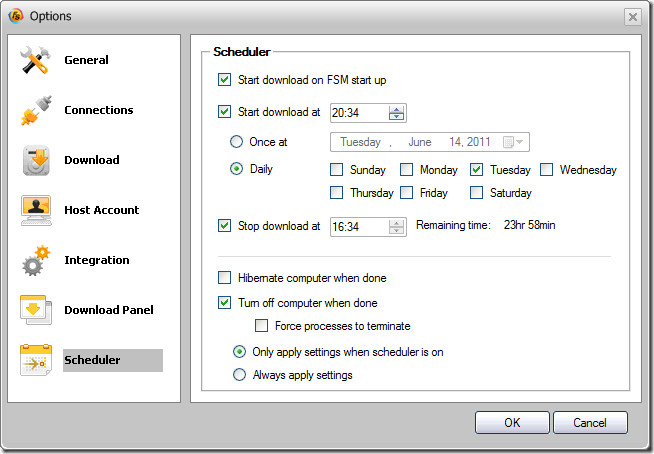The height and width of the screenshot is (454, 654).
Task: Click the FSM app logo in title bar
Action: click(16, 16)
